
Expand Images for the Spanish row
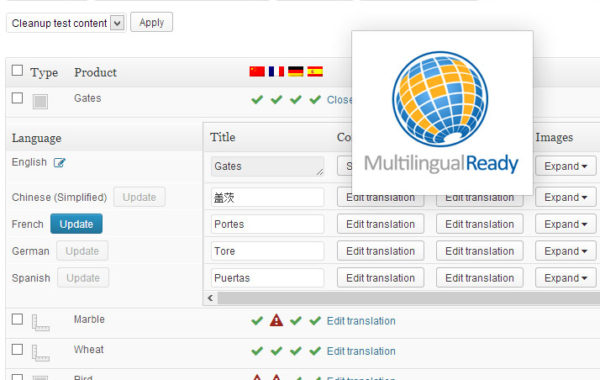(566, 278)
